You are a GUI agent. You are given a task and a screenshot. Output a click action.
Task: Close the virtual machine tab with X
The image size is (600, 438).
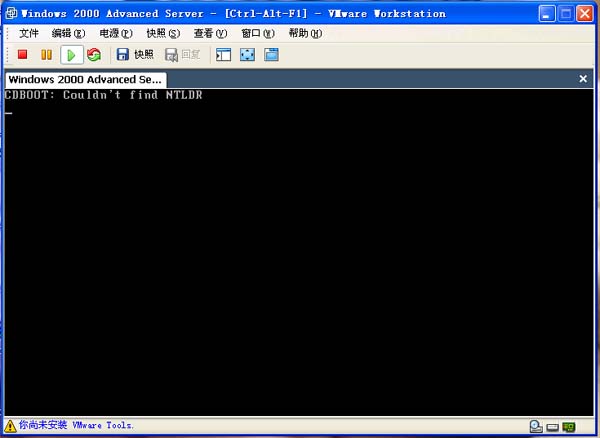(x=583, y=79)
